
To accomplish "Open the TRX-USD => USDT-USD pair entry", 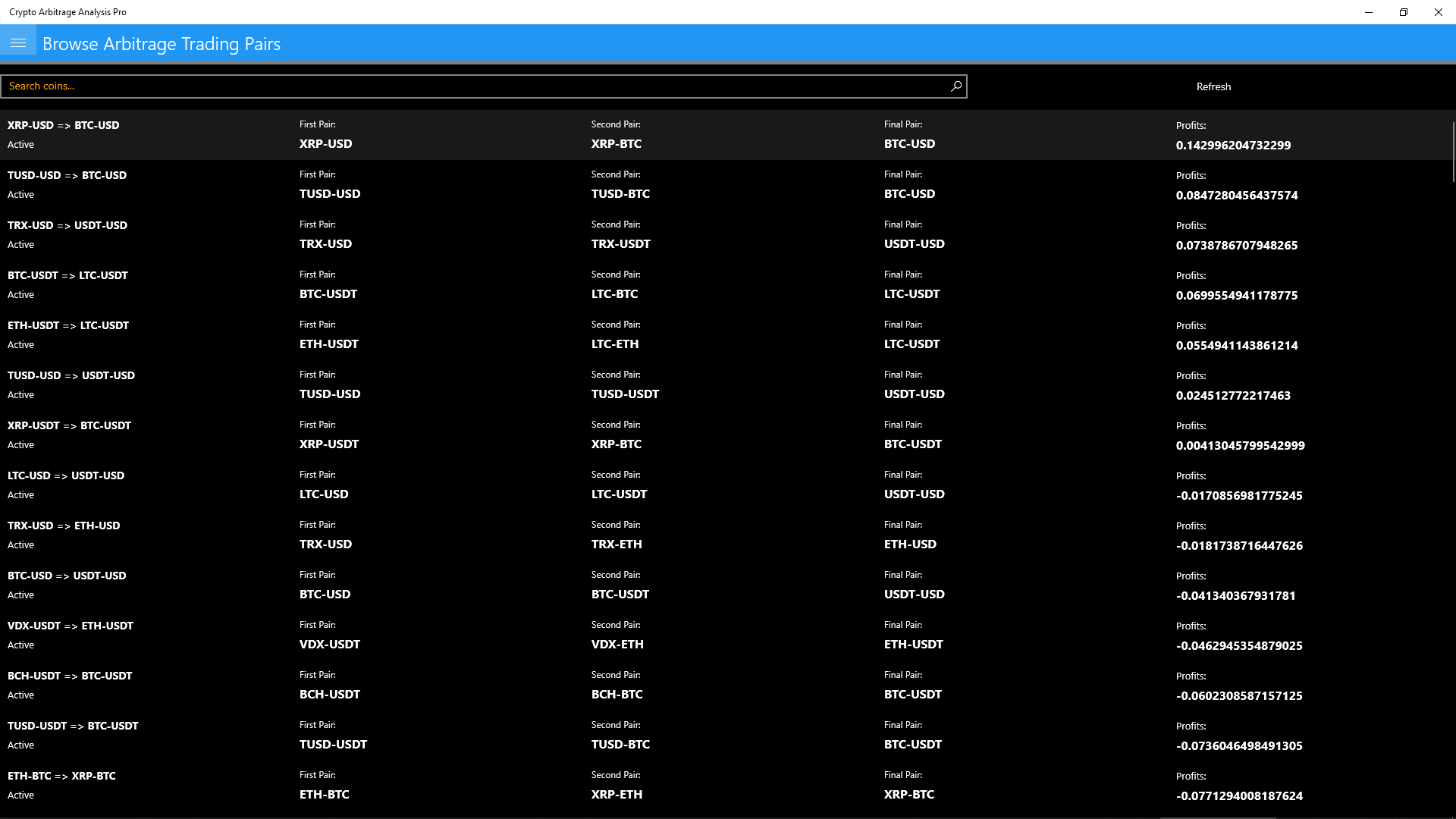I will pyautogui.click(x=67, y=226).
